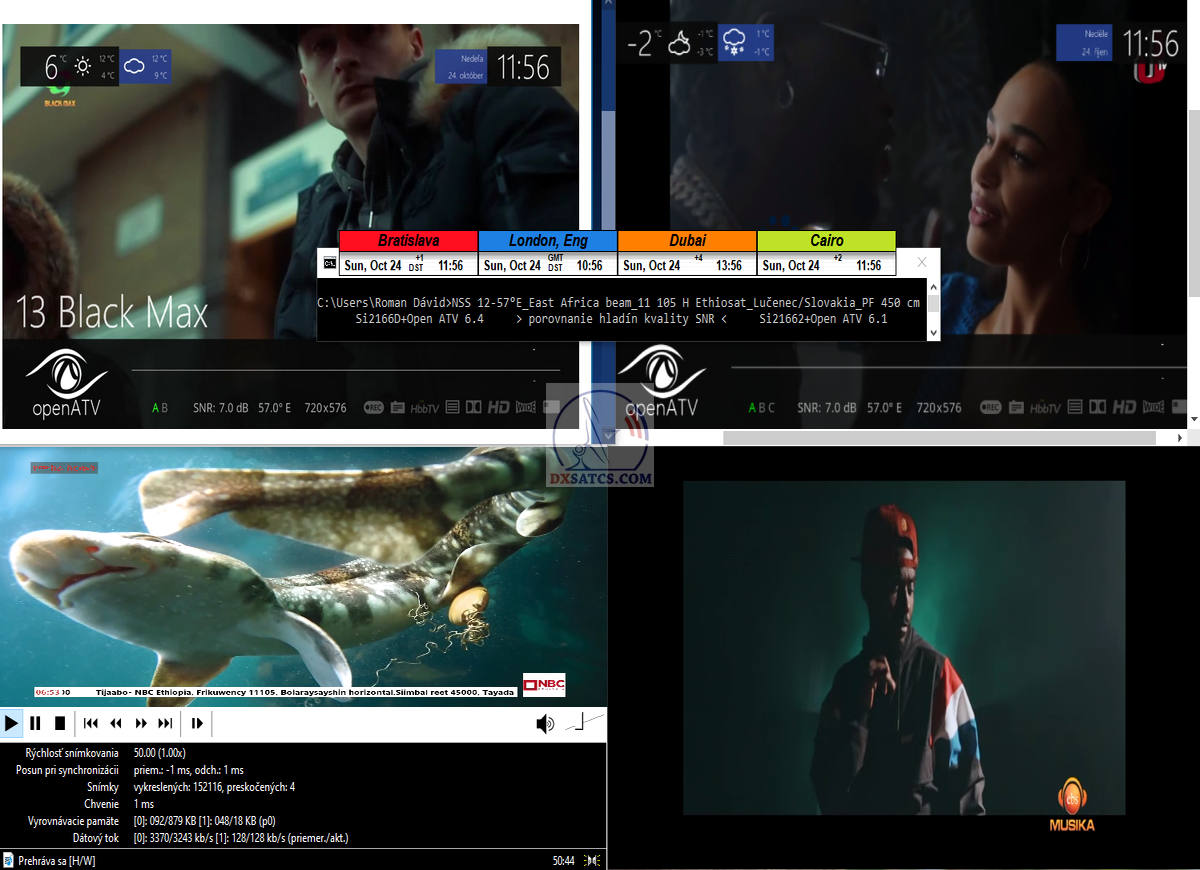
Task: Skip to next track in player controls
Action: click(166, 723)
